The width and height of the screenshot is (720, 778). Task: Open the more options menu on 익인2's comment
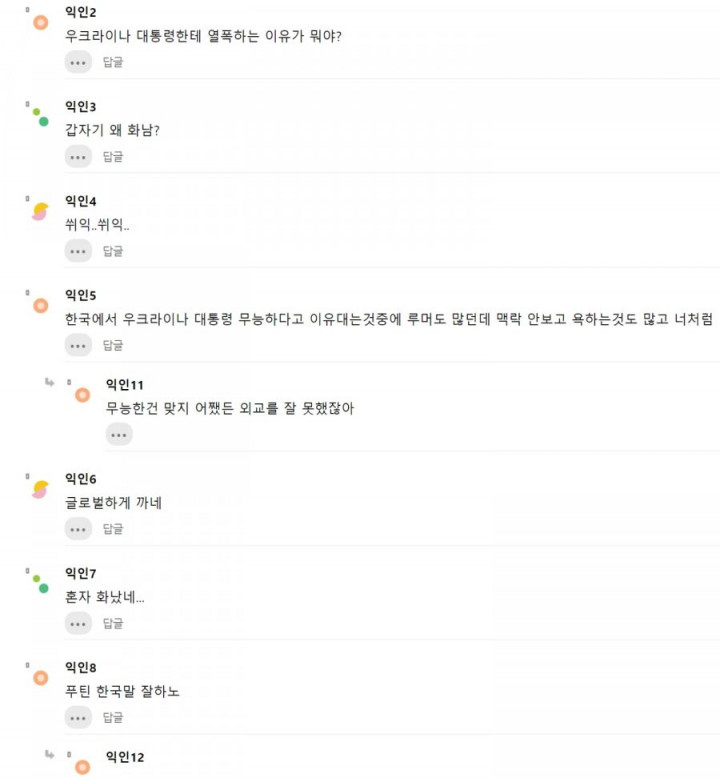point(78,62)
